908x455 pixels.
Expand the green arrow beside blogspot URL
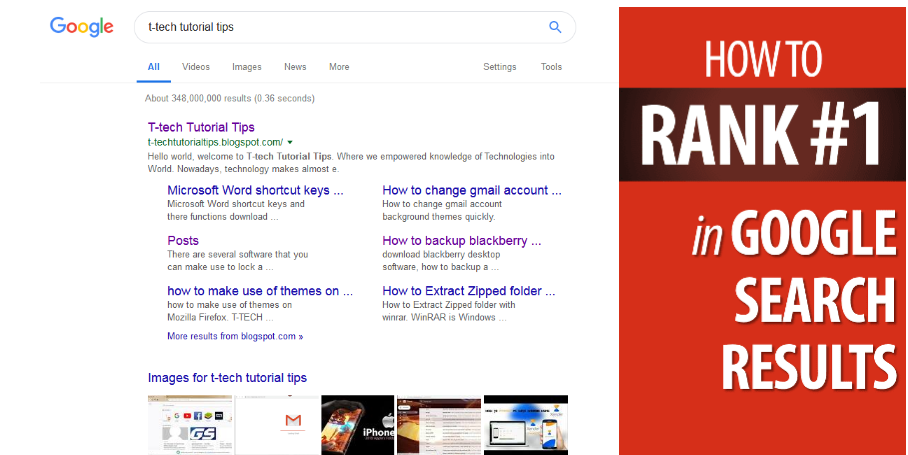tap(290, 142)
